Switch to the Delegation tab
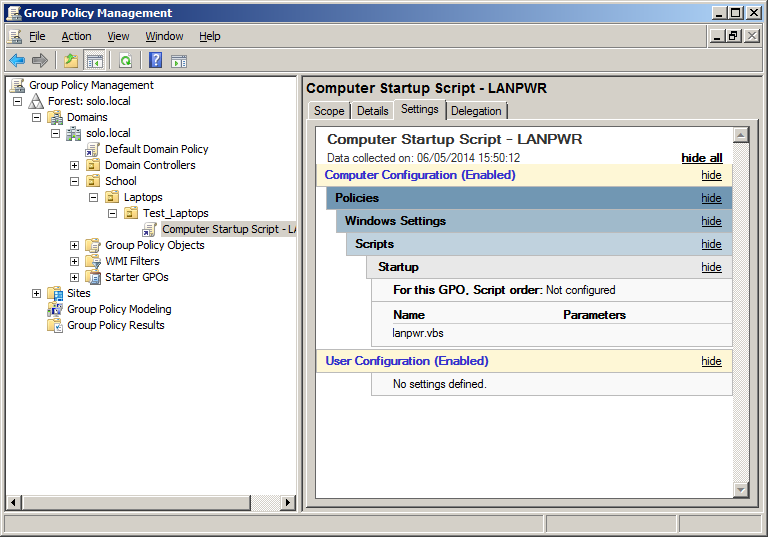The width and height of the screenshot is (768, 537). (476, 111)
